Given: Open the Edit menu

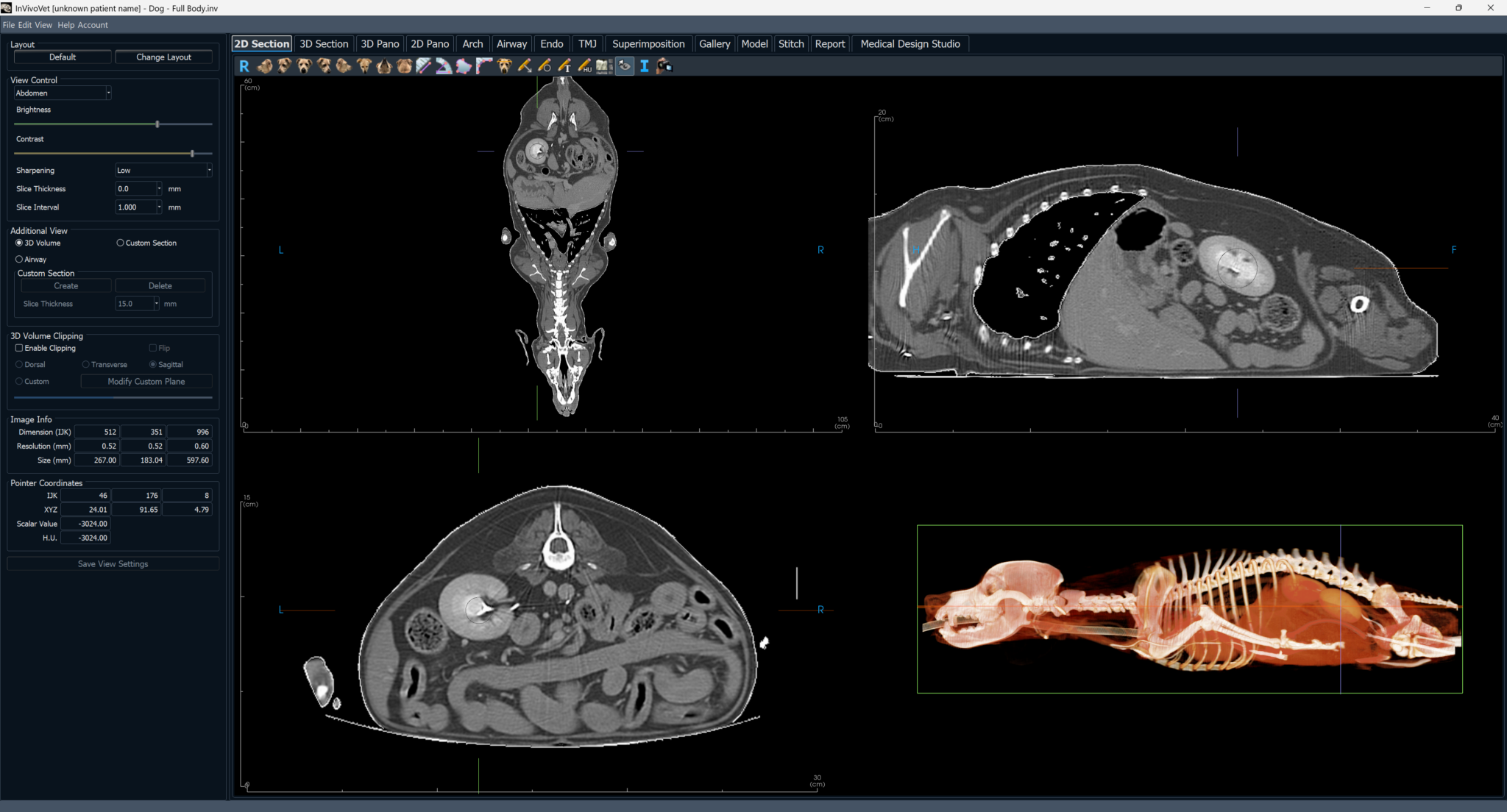Looking at the screenshot, I should click(24, 25).
